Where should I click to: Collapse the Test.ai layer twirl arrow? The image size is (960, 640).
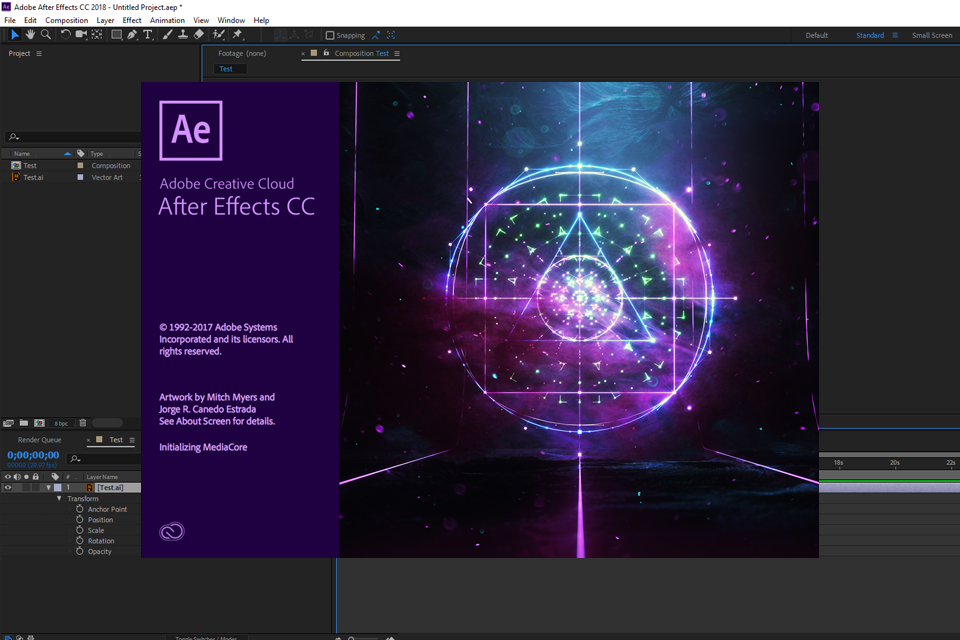48,488
